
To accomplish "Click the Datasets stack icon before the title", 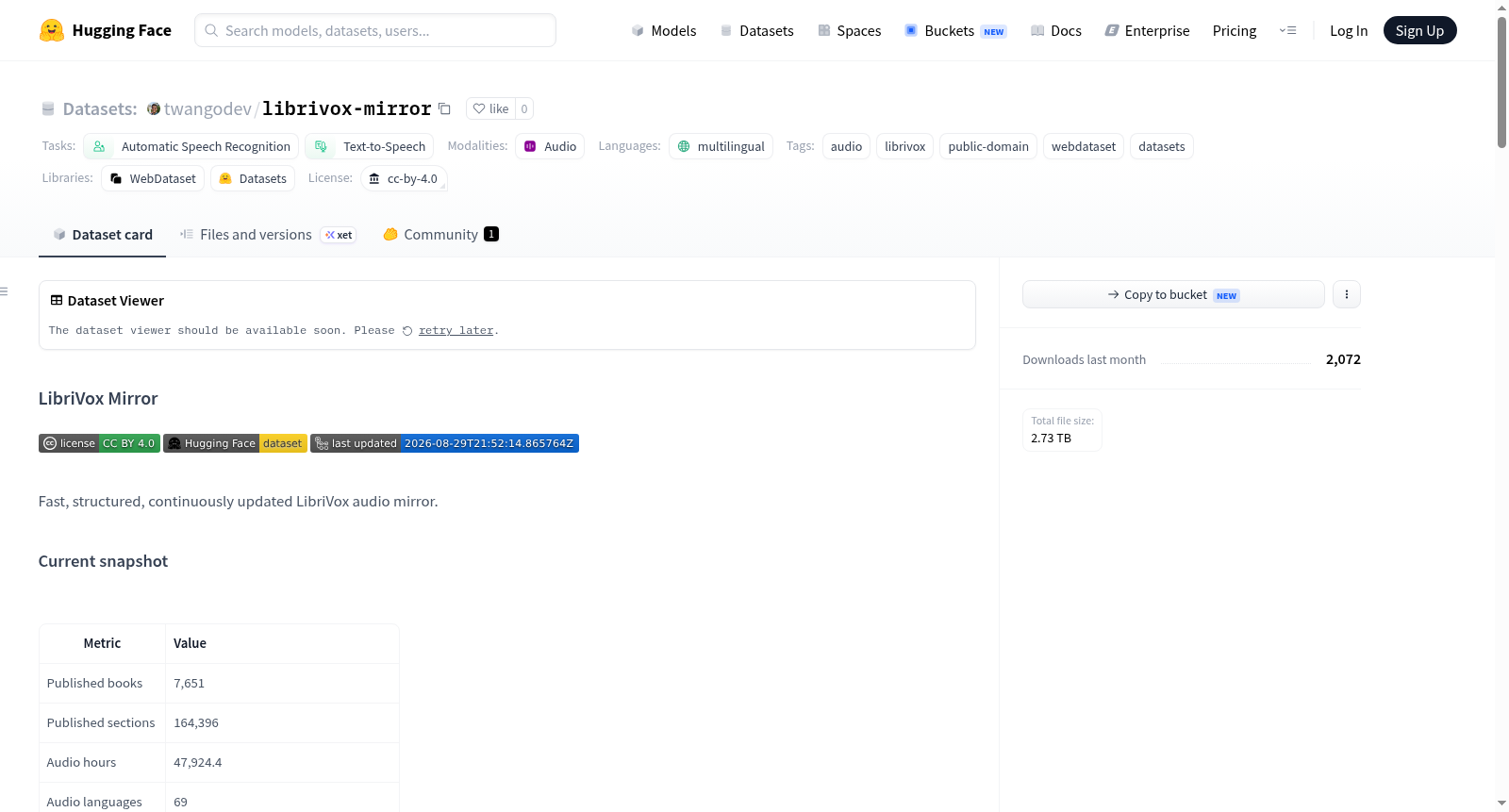I will 48,108.
